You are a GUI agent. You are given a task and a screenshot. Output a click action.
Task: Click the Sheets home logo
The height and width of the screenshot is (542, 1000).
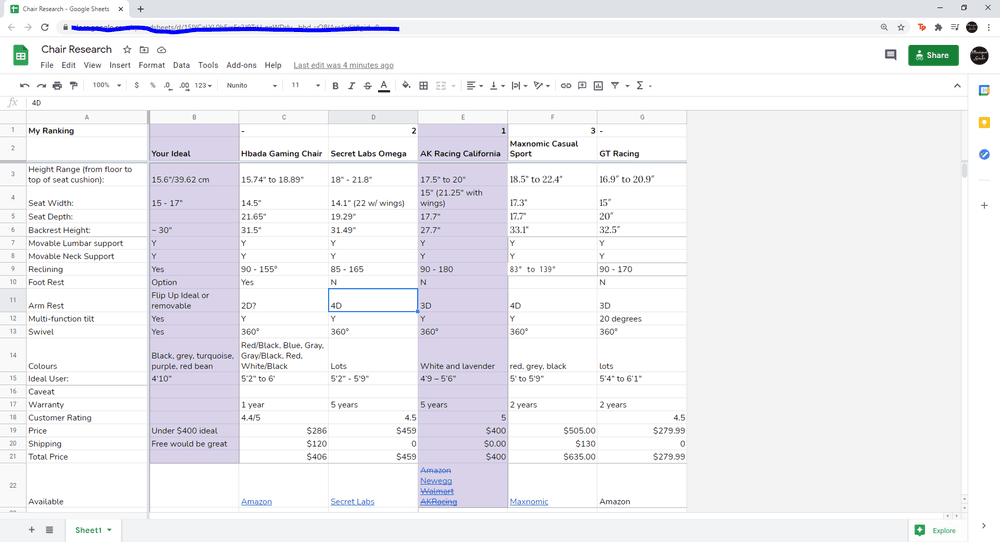[x=21, y=55]
